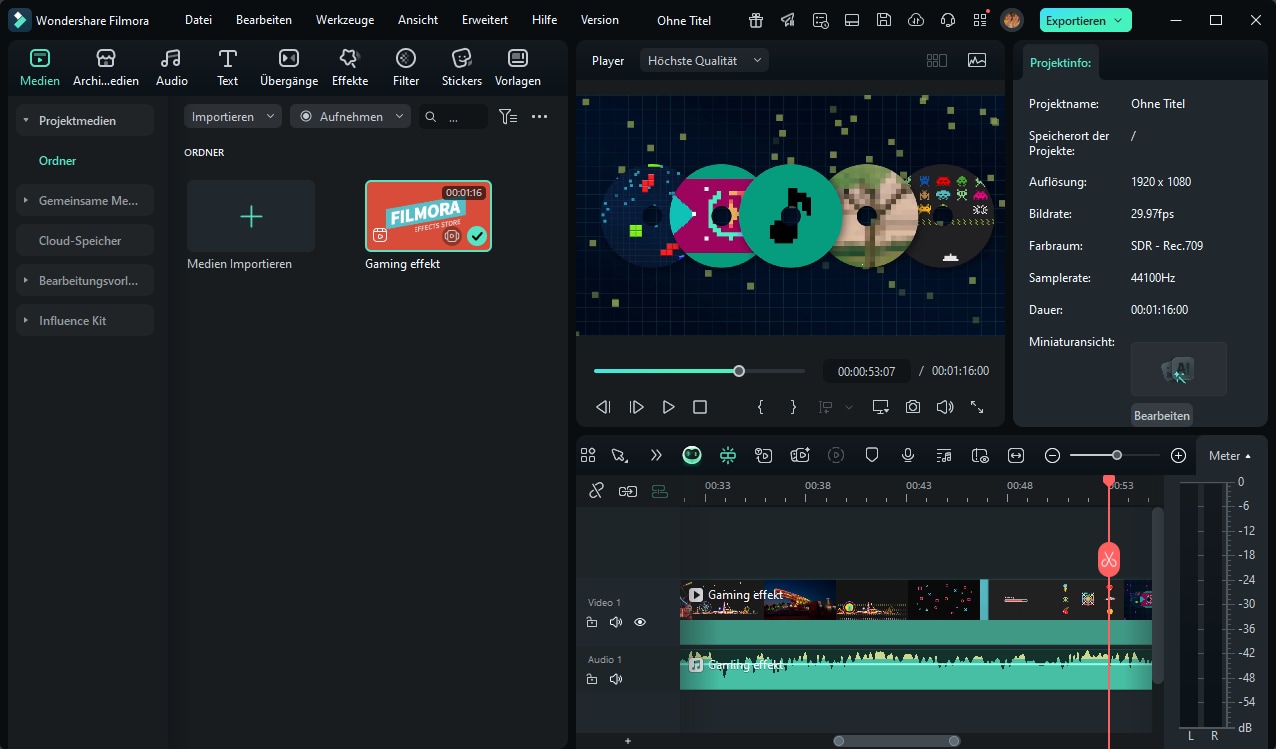The width and height of the screenshot is (1276, 749).
Task: Click the previous frame button
Action: click(x=603, y=407)
